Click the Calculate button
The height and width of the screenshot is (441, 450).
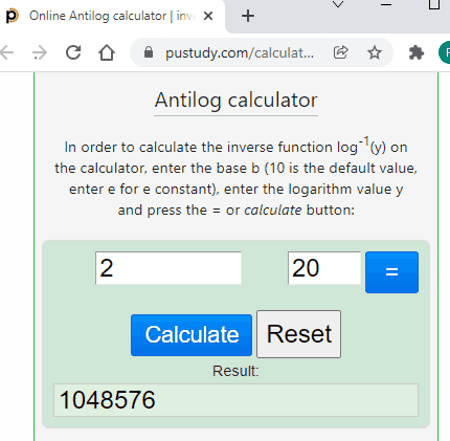pyautogui.click(x=191, y=335)
